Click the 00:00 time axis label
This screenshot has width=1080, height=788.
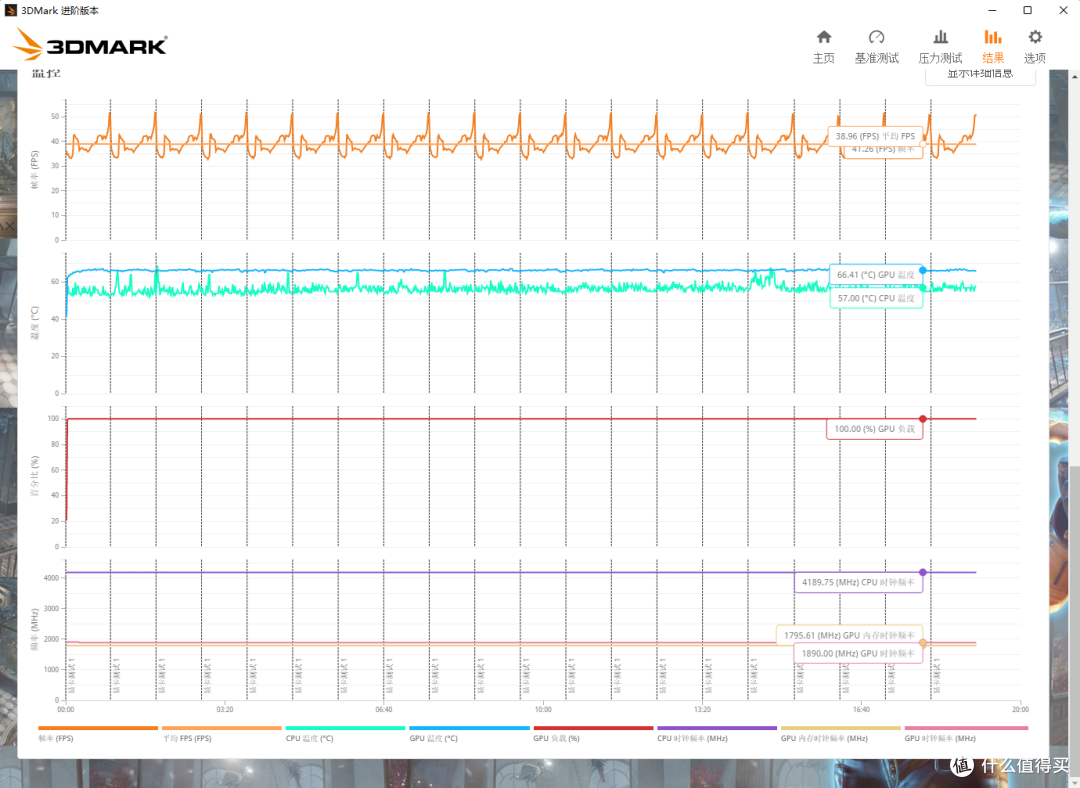tap(65, 709)
